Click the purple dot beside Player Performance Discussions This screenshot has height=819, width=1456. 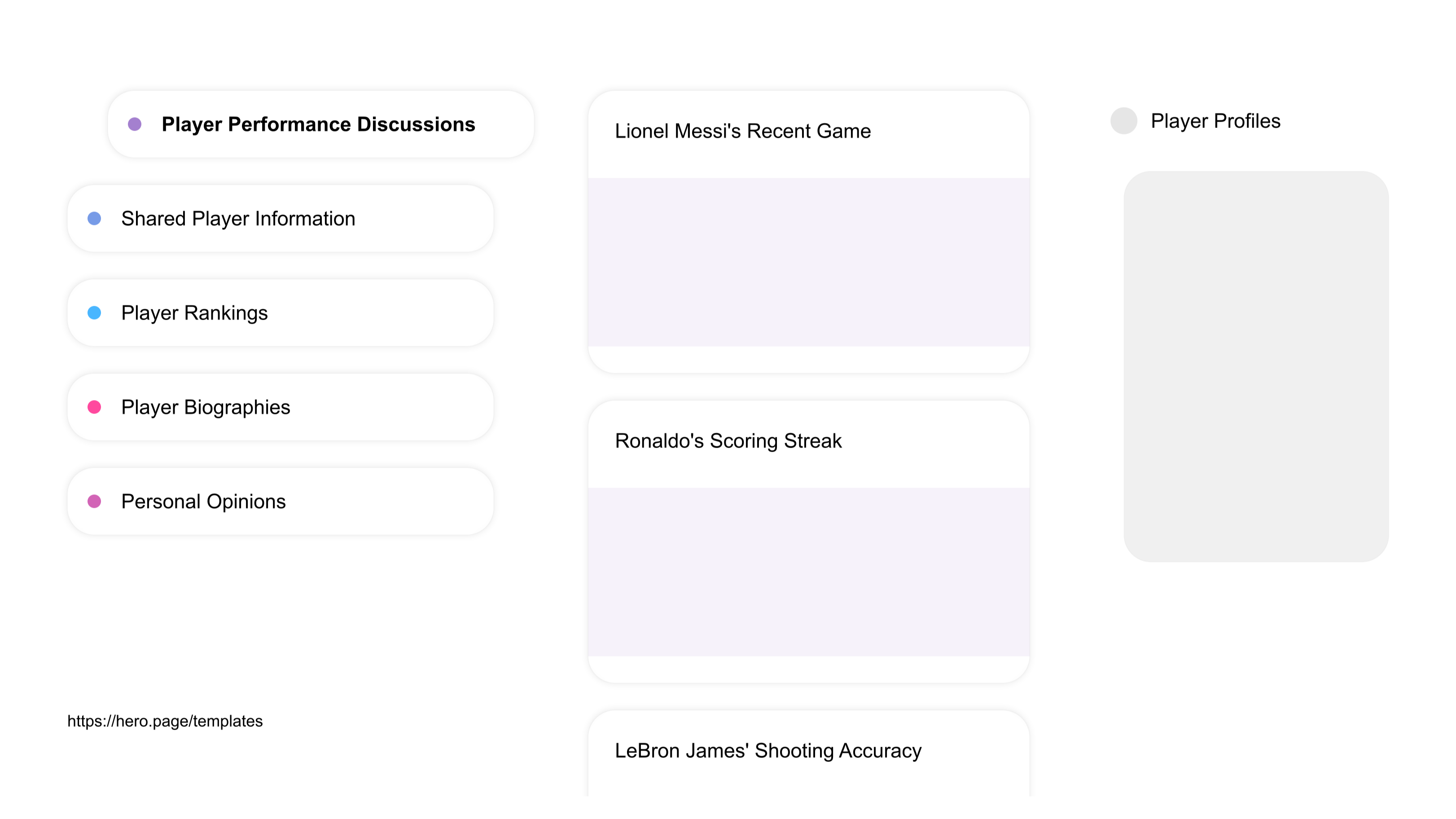[135, 124]
